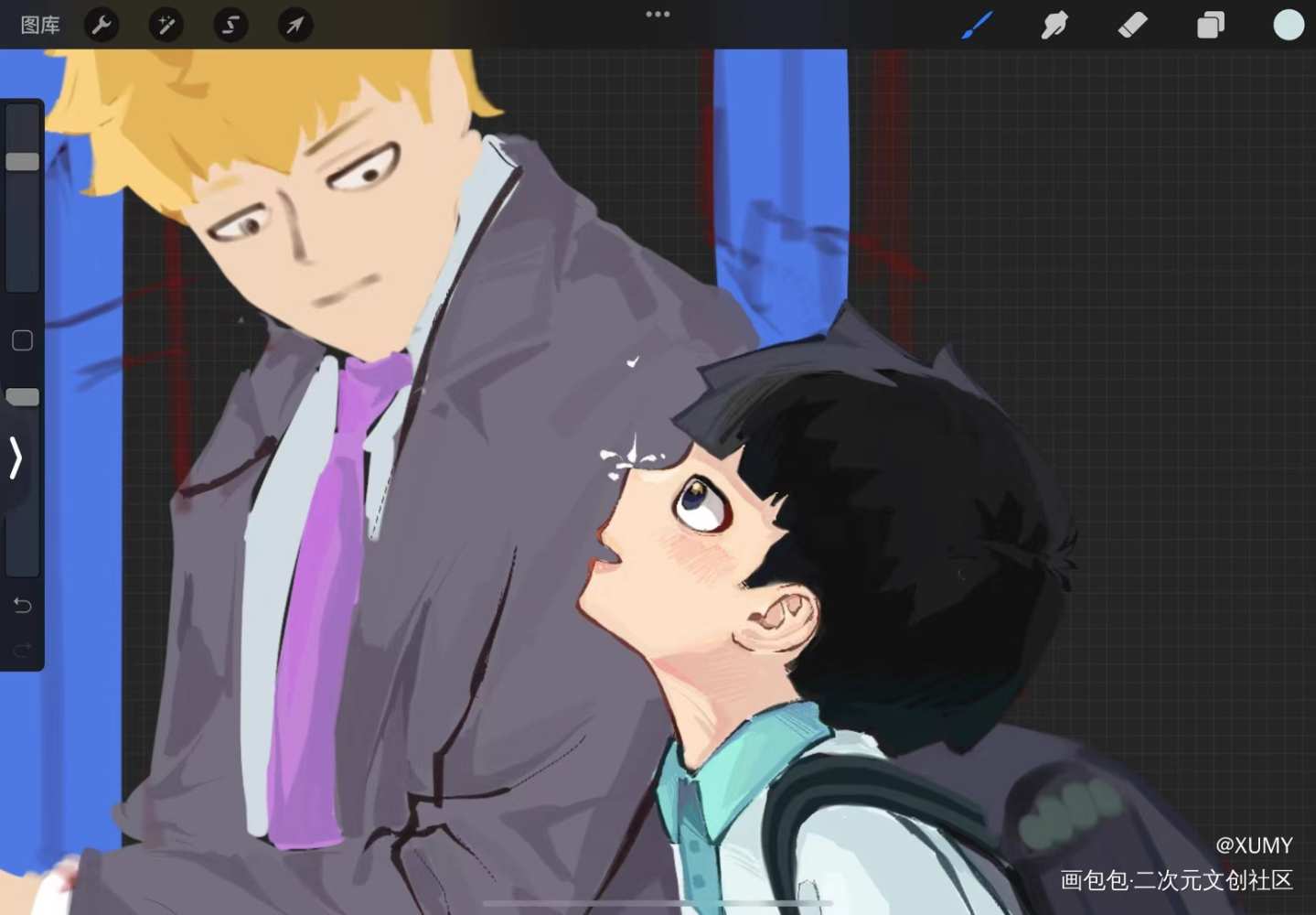The width and height of the screenshot is (1316, 915).
Task: Open the Gallery (图库) button
Action: [40, 25]
